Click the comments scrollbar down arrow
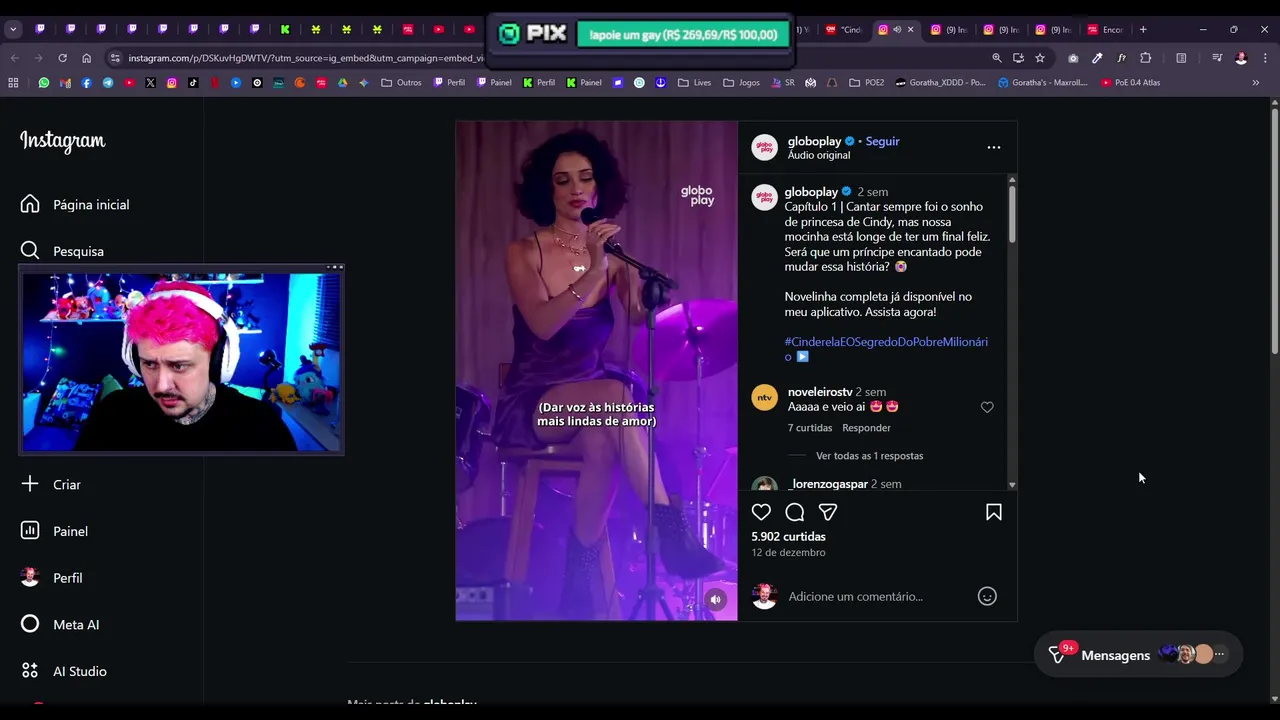Viewport: 1280px width, 720px height. (x=1012, y=485)
